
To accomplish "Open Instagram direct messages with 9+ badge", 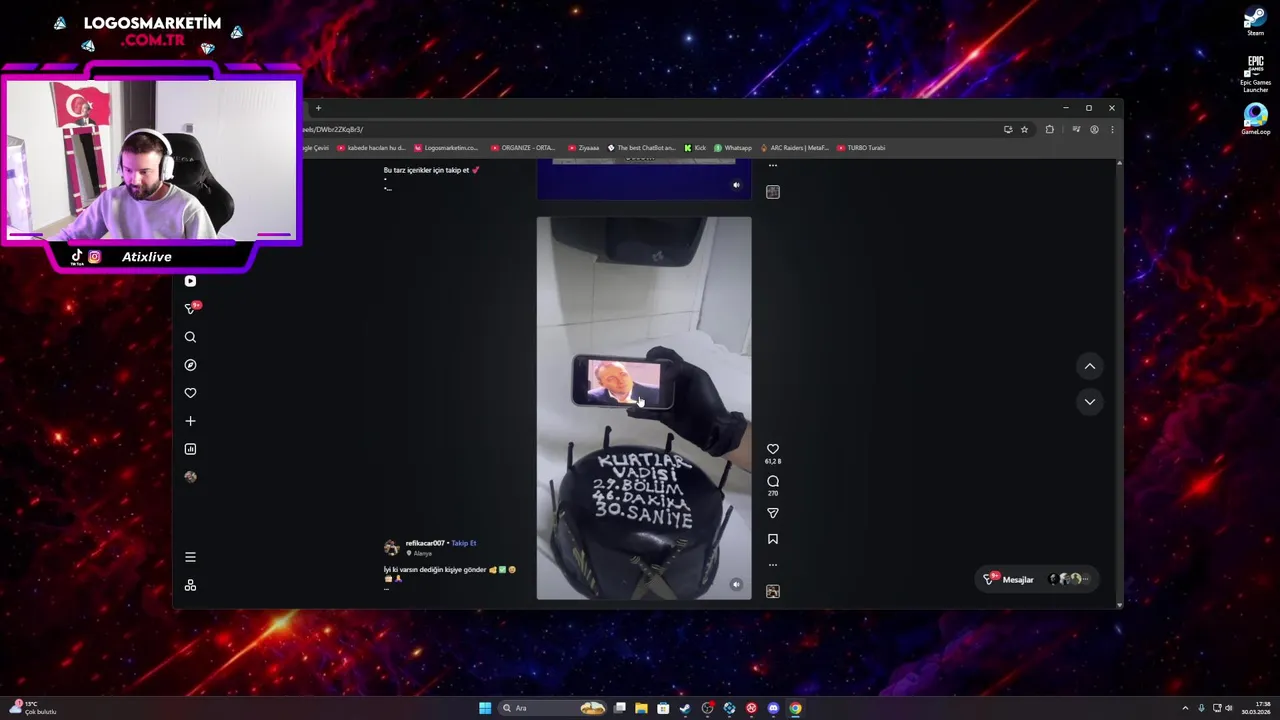I will pos(191,308).
